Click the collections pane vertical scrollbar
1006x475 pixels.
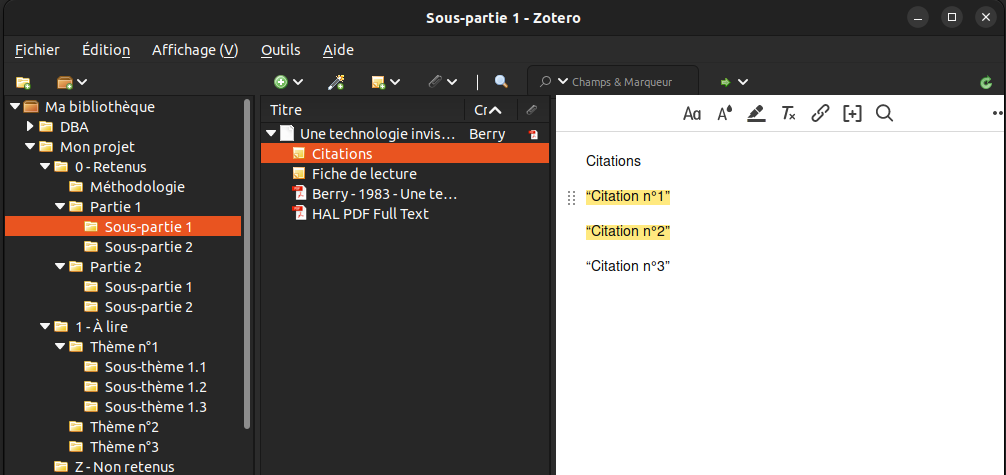(x=248, y=263)
